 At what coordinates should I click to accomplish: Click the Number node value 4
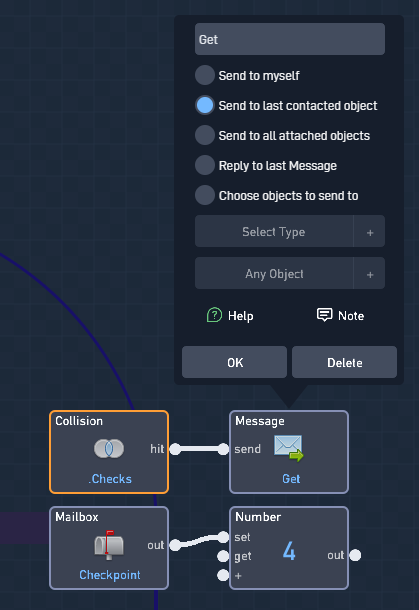(289, 551)
